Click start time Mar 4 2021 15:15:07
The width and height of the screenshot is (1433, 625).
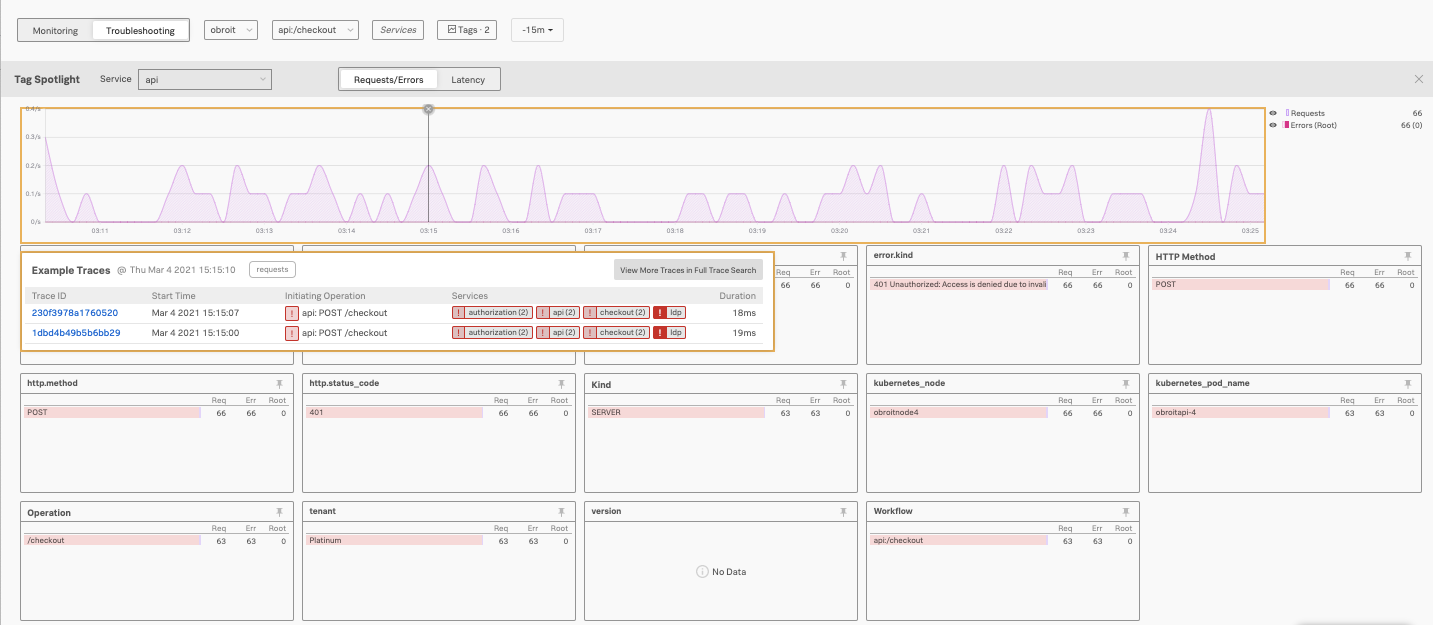tap(195, 313)
